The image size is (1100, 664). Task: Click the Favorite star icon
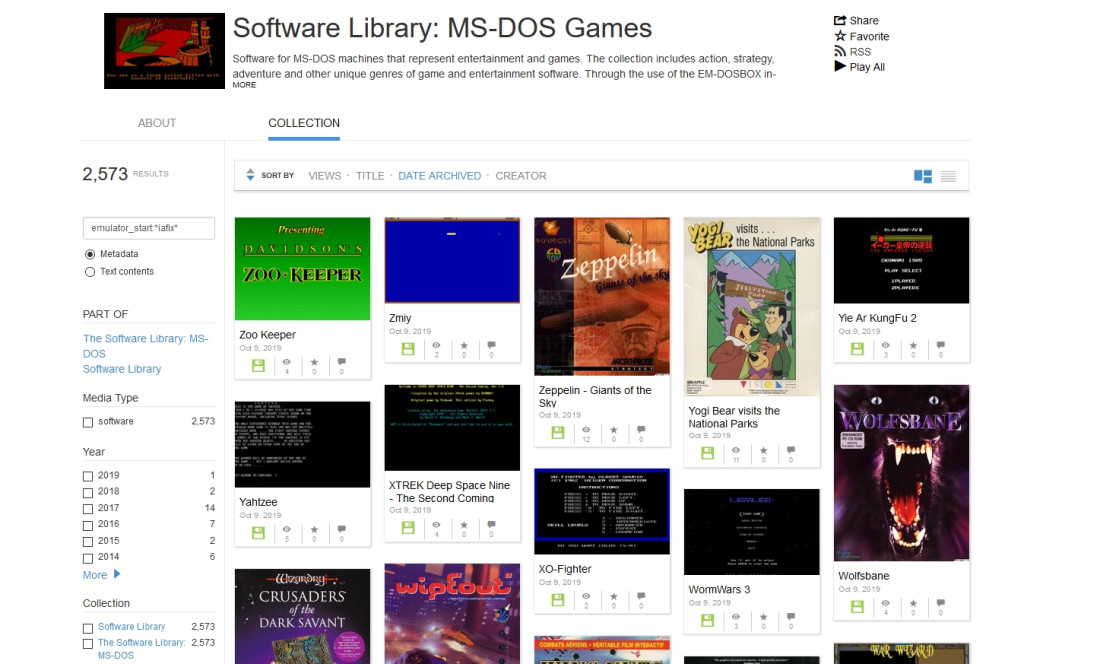pyautogui.click(x=840, y=36)
